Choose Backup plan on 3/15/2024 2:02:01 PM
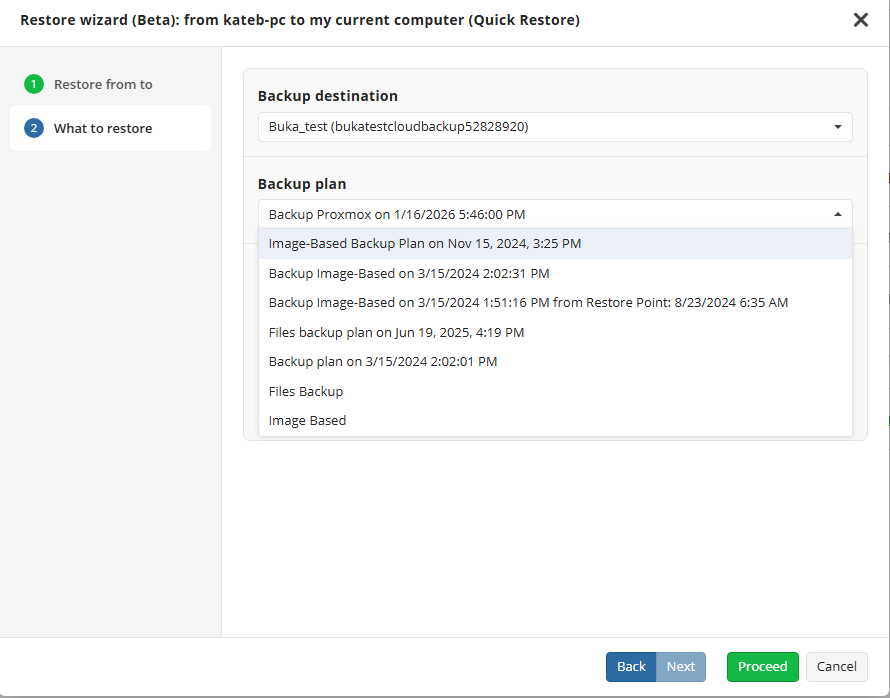 coord(383,361)
